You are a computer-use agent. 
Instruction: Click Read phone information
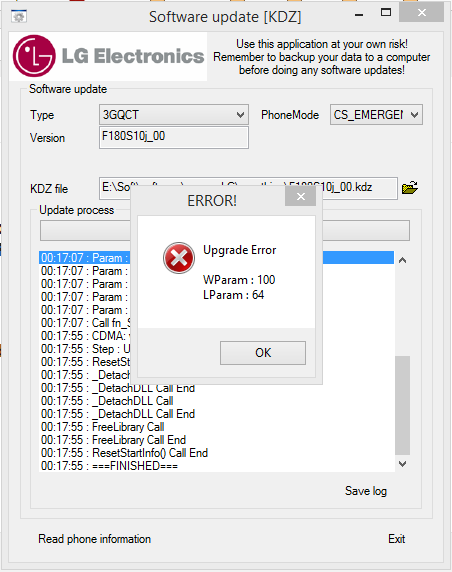pos(94,539)
